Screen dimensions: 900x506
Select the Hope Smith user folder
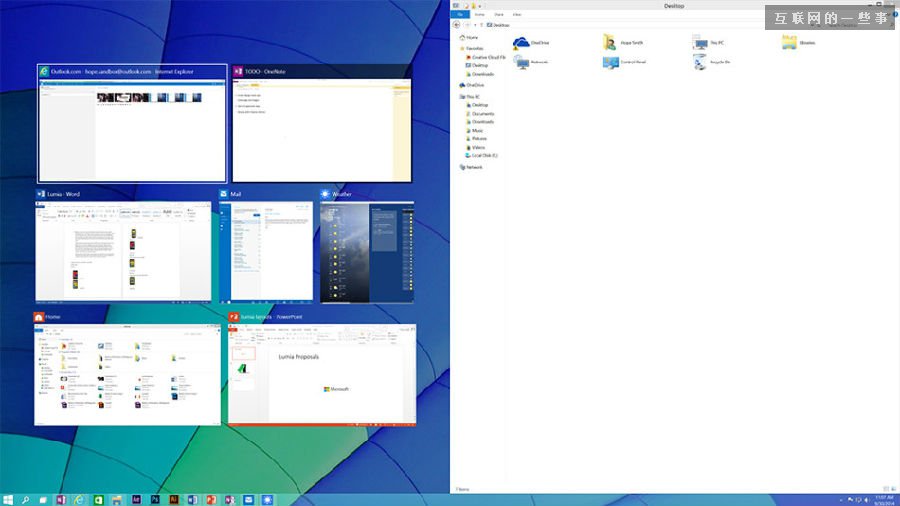623,43
